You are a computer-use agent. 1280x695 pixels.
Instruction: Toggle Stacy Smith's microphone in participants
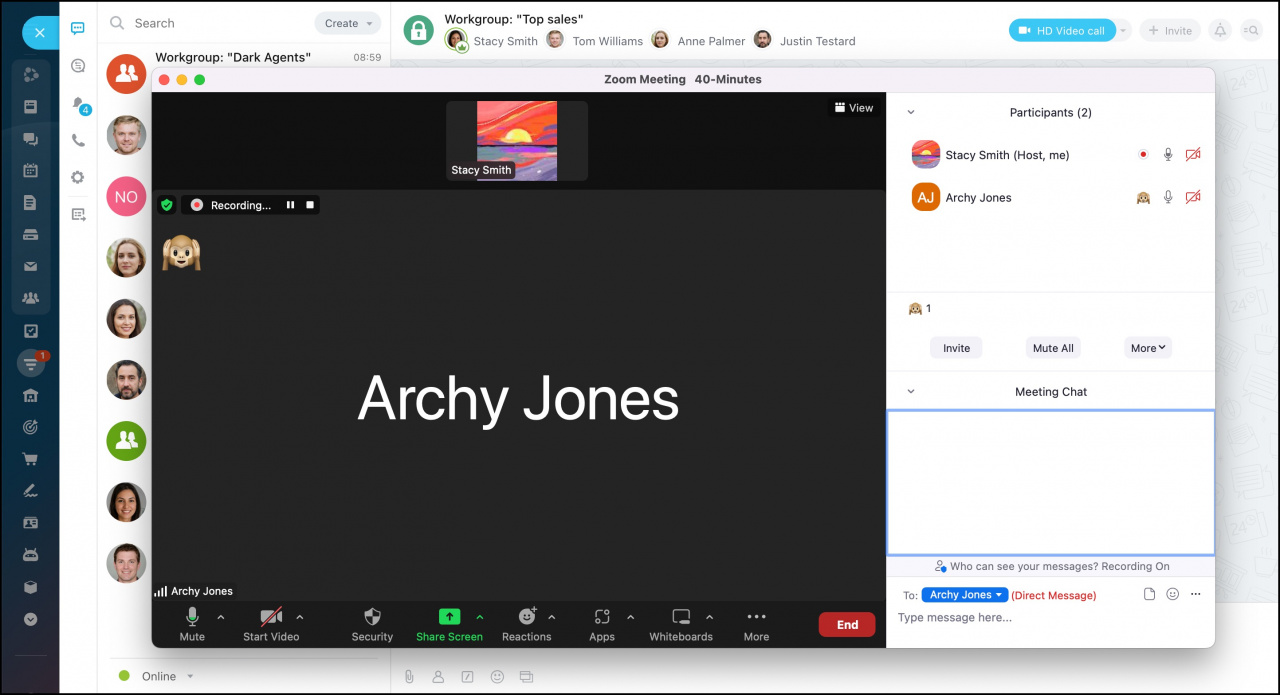tap(1168, 155)
